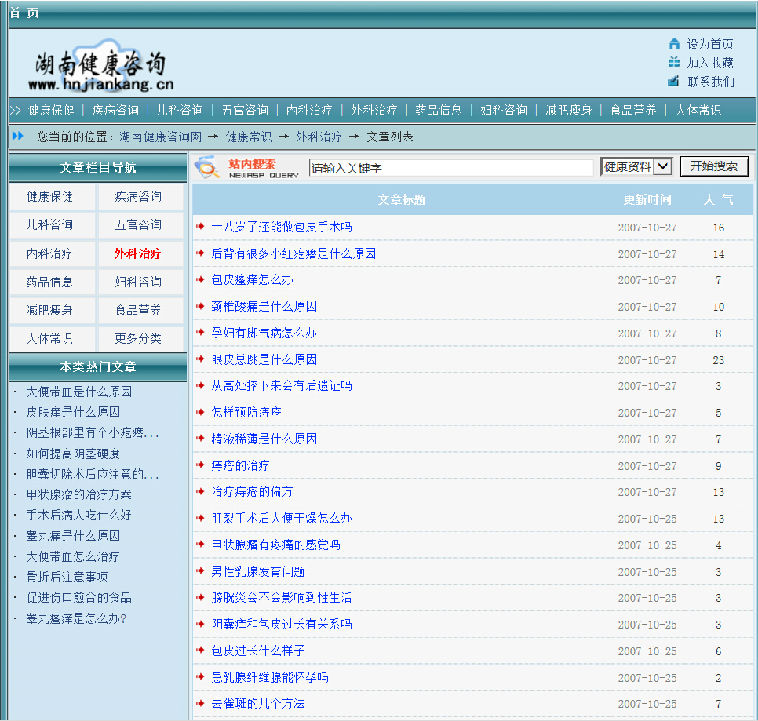Image resolution: width=758 pixels, height=721 pixels.
Task: Click the 首页 label in the top bar
Action: tap(24, 13)
